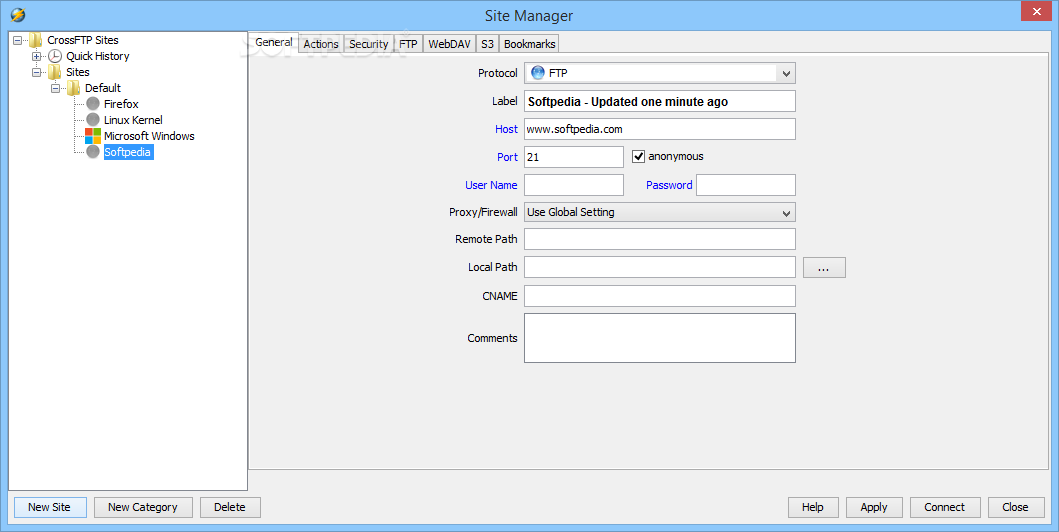Click the Port input field
This screenshot has height=532, width=1059.
click(574, 157)
